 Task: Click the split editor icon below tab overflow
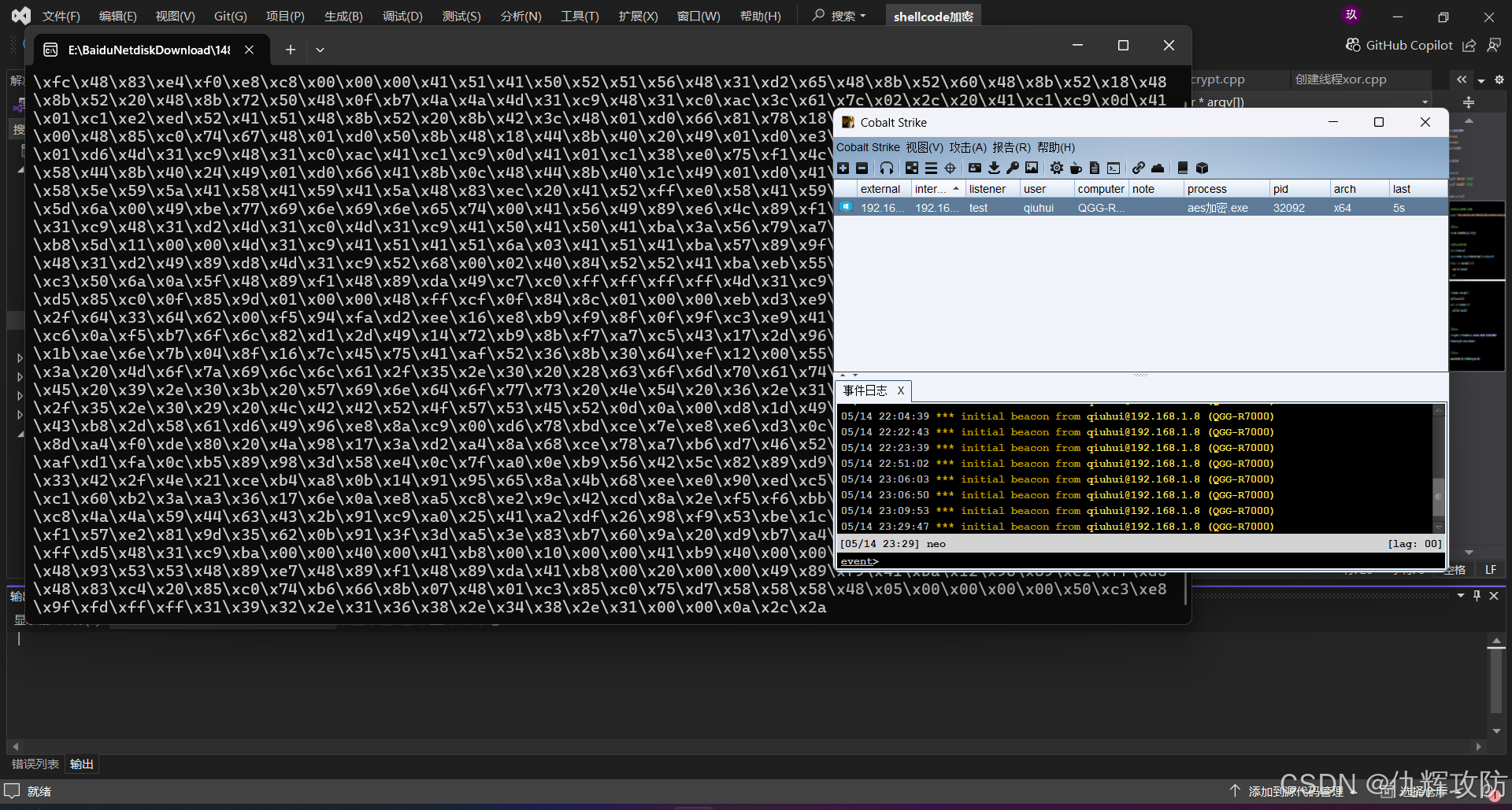coord(1469,102)
